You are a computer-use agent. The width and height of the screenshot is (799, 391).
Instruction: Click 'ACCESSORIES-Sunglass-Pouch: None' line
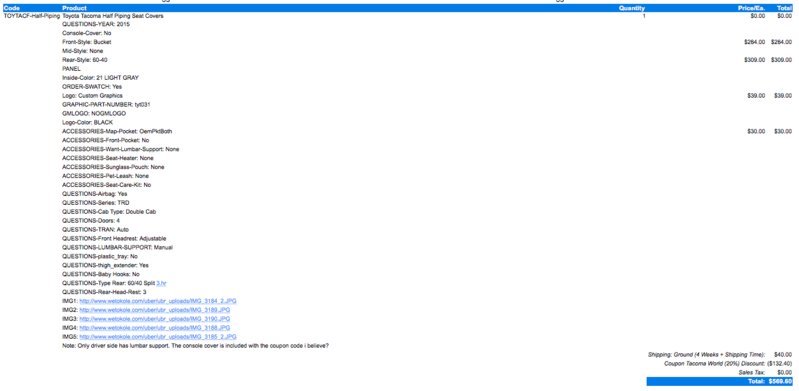(113, 167)
